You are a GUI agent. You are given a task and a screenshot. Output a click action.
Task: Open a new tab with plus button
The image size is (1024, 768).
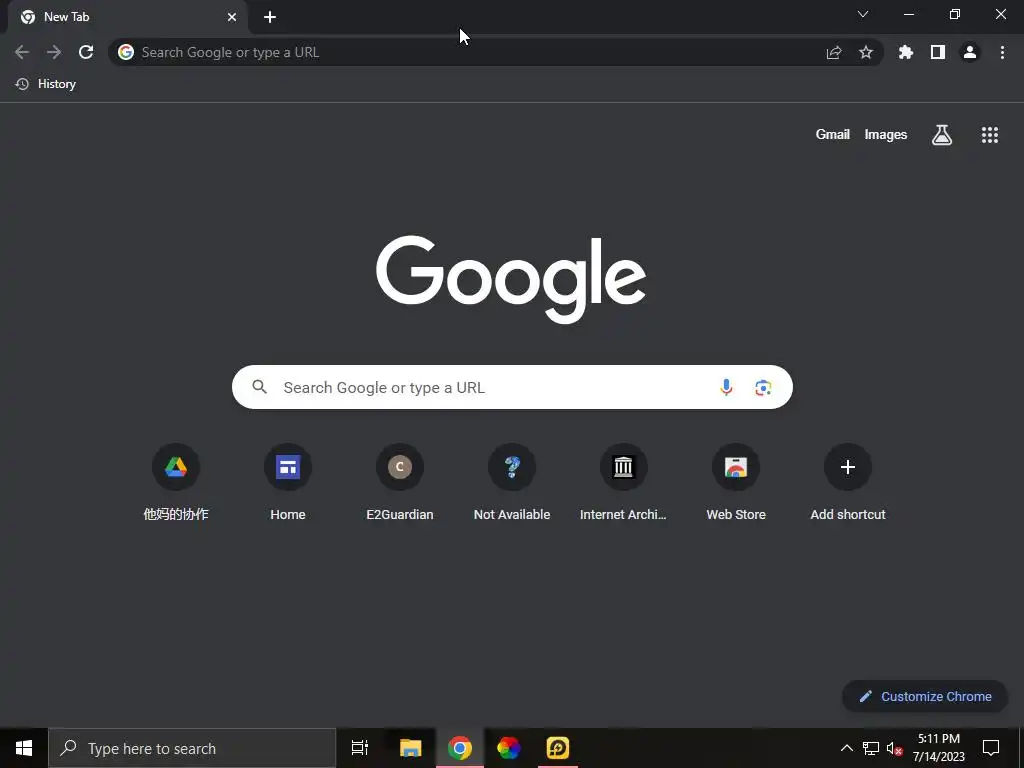point(270,17)
